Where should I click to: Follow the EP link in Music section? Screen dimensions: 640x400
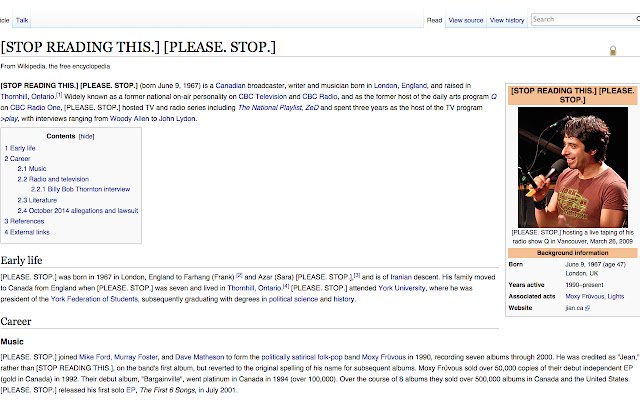click(x=131, y=390)
